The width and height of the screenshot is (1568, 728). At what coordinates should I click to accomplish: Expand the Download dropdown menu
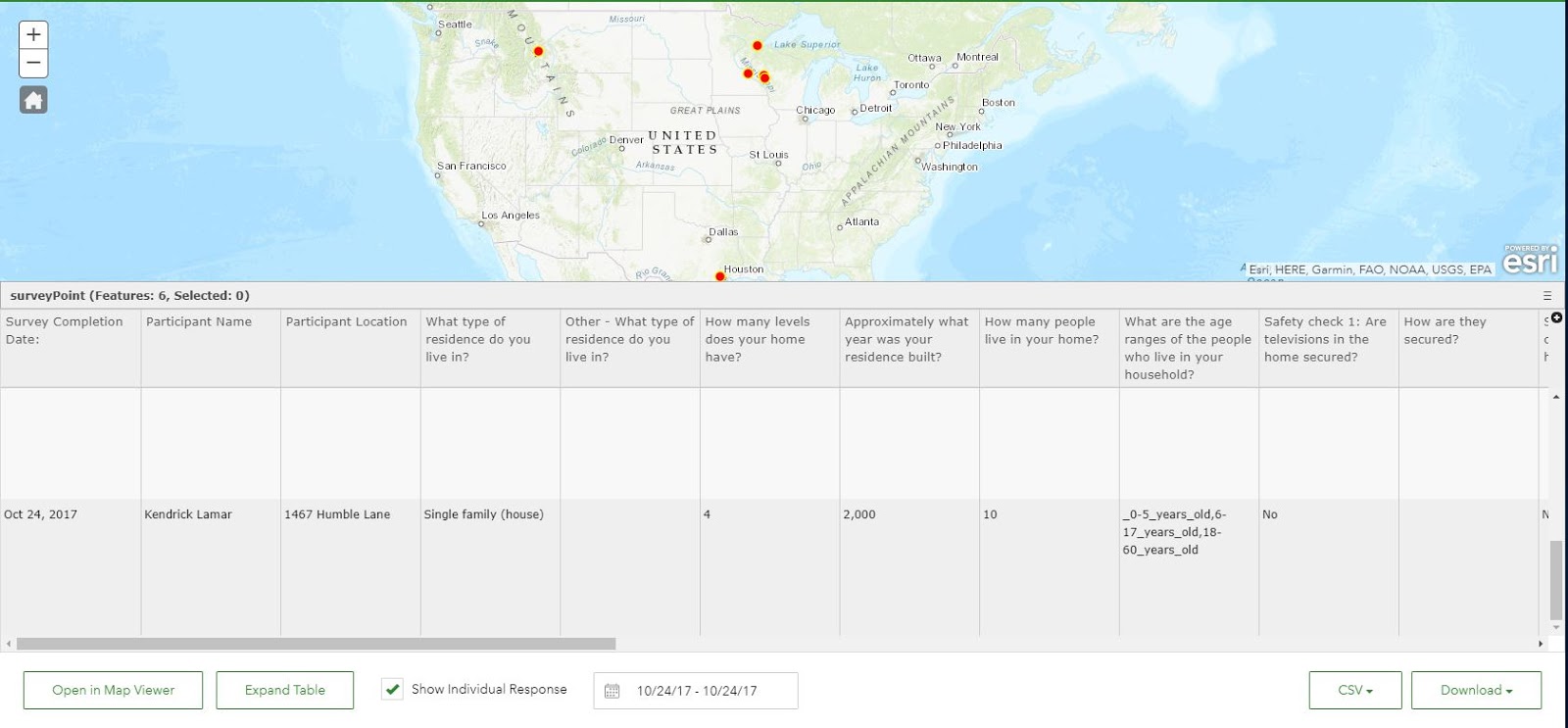pos(1476,691)
